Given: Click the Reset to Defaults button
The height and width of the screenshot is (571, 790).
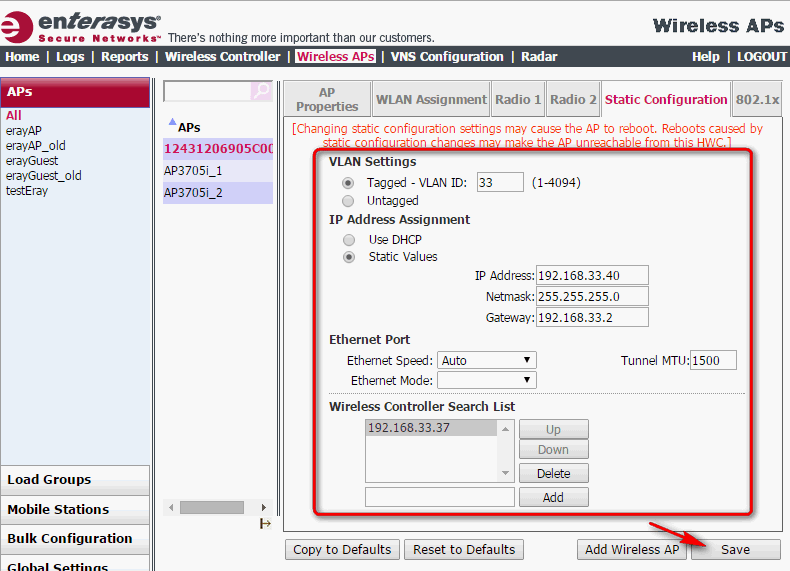Looking at the screenshot, I should tap(464, 549).
